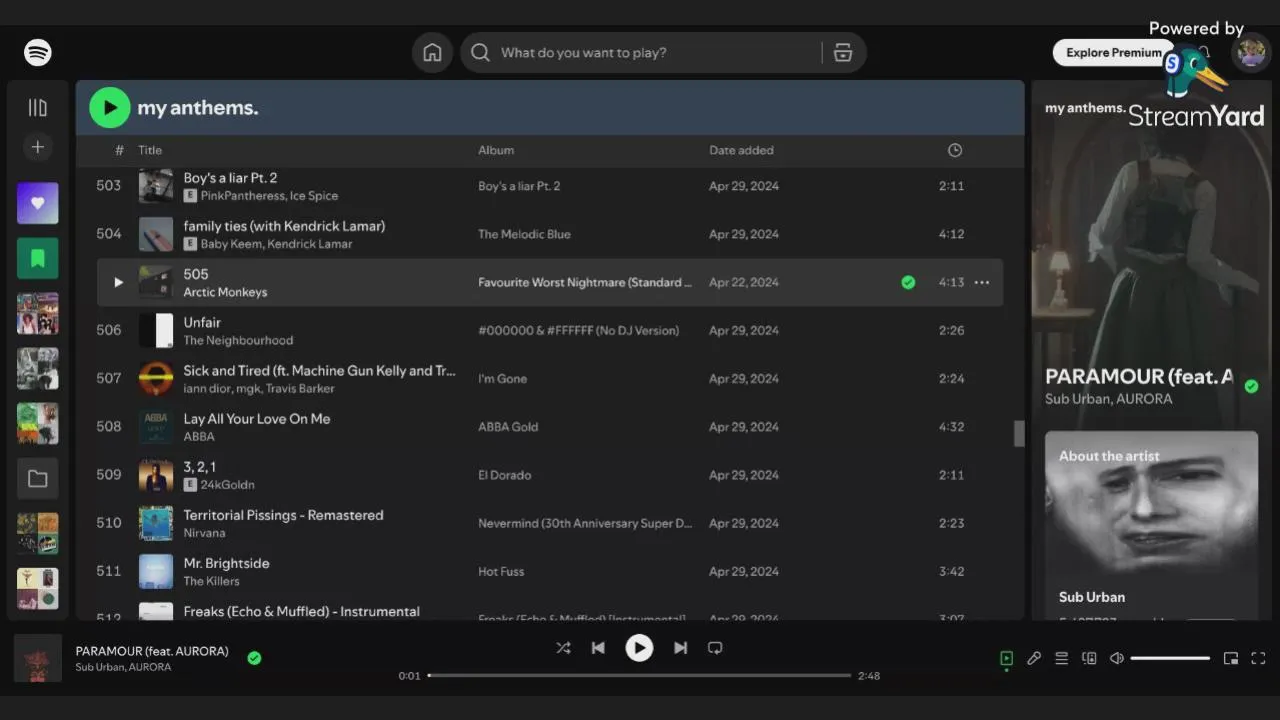Open Connect to a device icon
Image resolution: width=1280 pixels, height=720 pixels.
[x=1089, y=658]
